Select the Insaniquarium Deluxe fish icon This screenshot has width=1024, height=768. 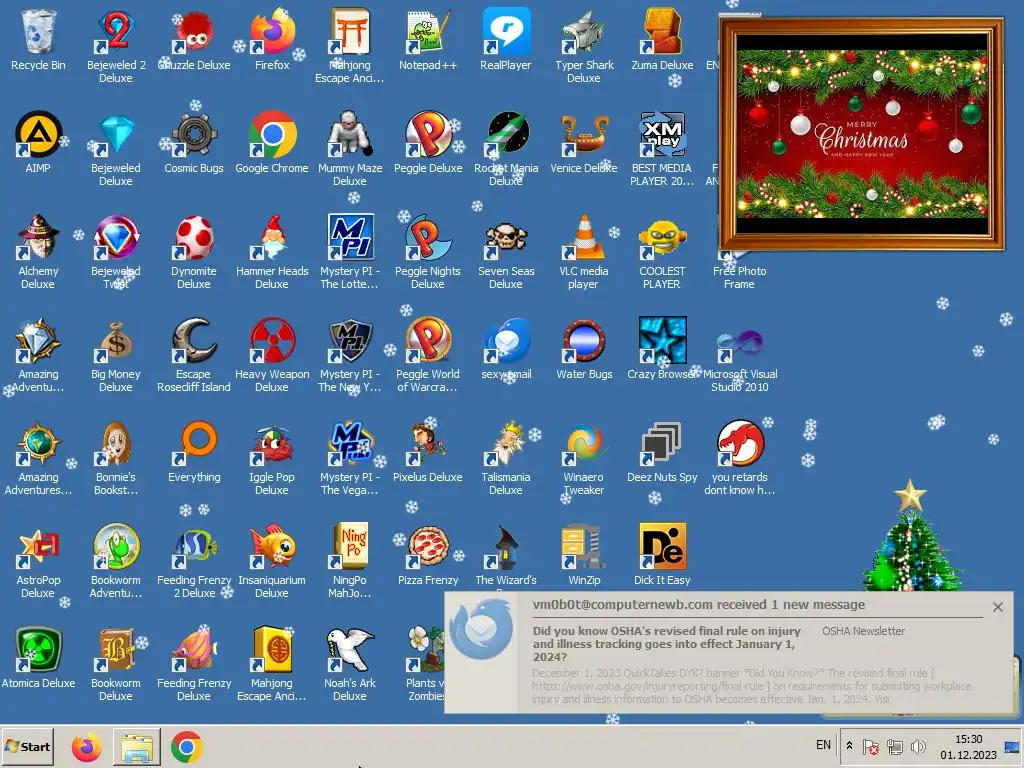pyautogui.click(x=272, y=547)
